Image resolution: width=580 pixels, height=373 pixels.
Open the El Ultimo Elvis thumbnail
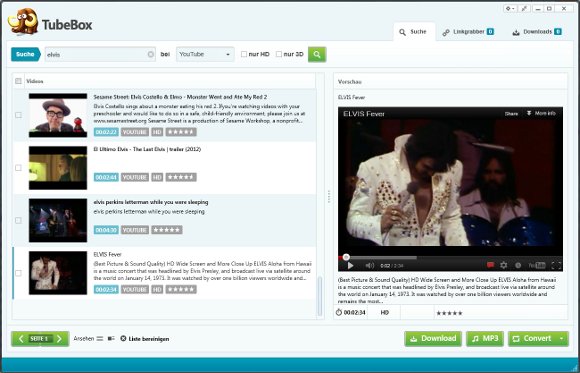click(58, 168)
